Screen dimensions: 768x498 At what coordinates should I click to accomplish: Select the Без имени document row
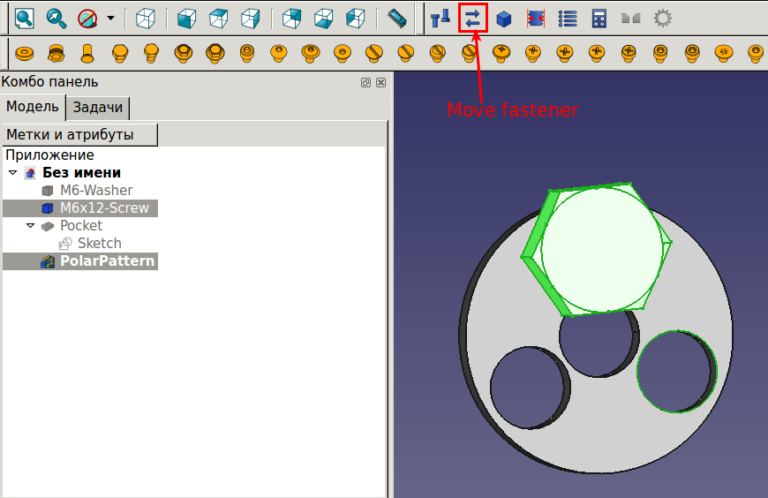click(x=81, y=172)
